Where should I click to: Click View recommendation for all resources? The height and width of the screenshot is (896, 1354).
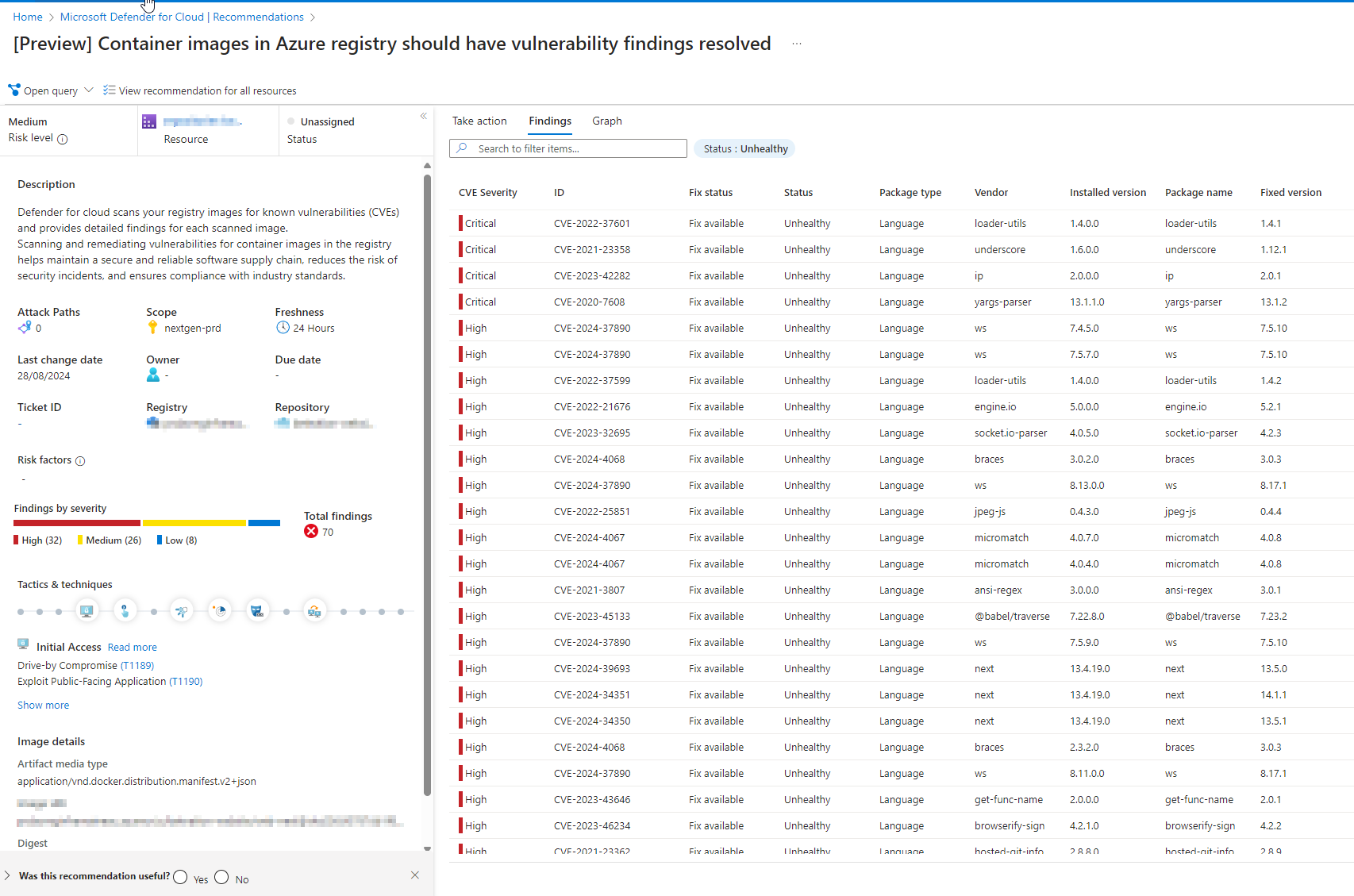pos(208,90)
